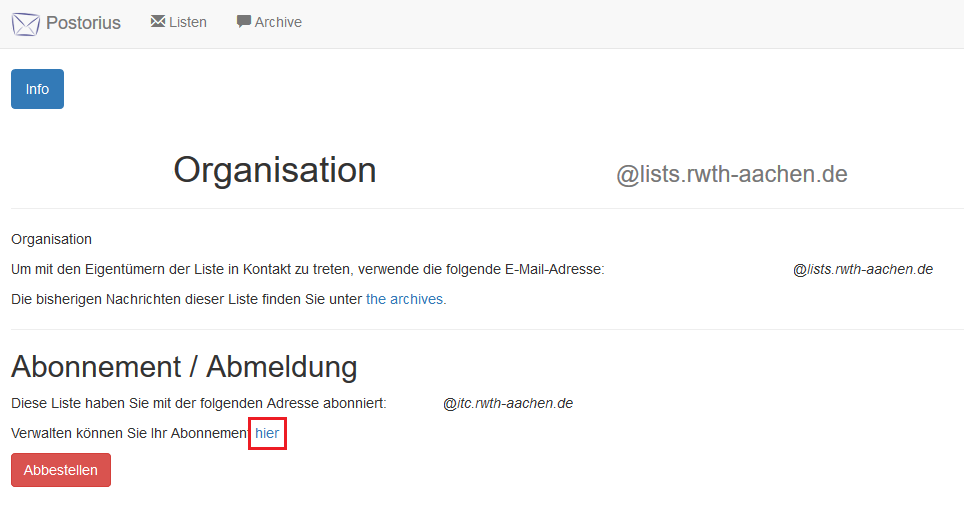This screenshot has width=964, height=521.
Task: Open the "hier" subscription management link
Action: pos(267,433)
